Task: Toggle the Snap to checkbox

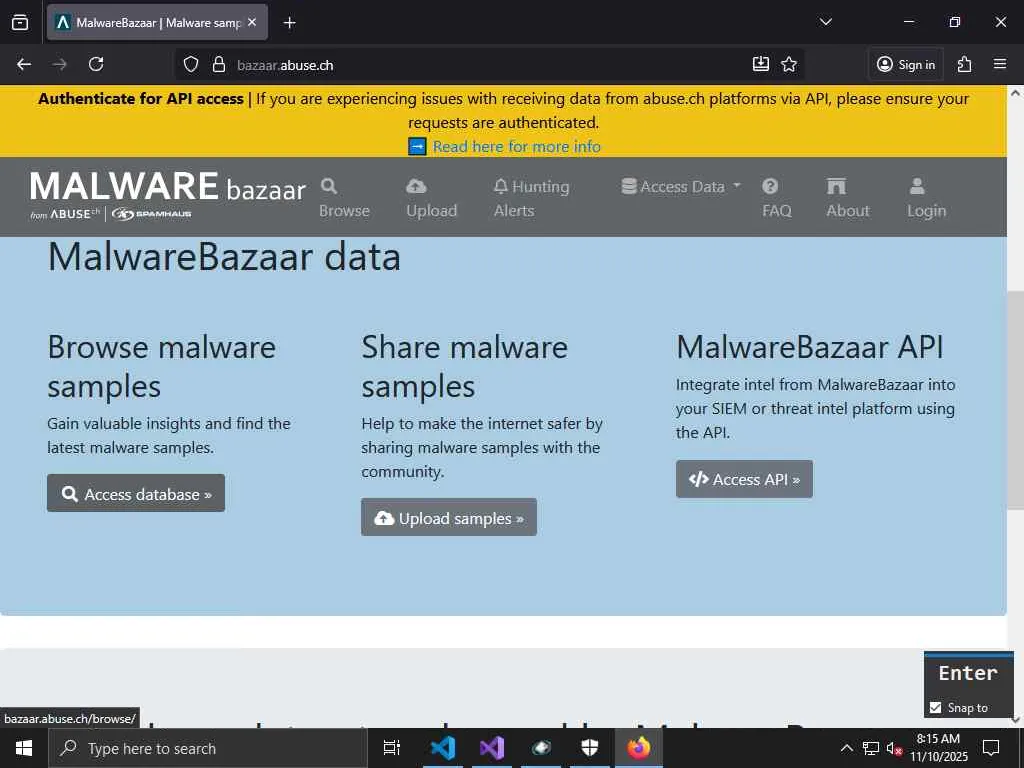Action: click(936, 708)
